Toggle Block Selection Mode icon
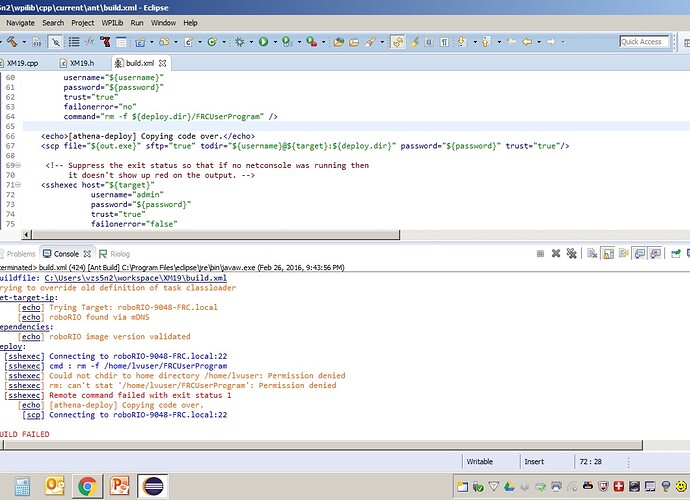 429,42
